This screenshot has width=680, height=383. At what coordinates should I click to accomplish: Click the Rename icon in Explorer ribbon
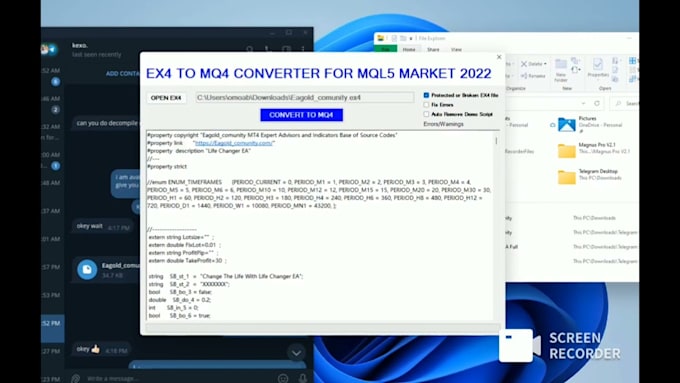click(x=524, y=76)
